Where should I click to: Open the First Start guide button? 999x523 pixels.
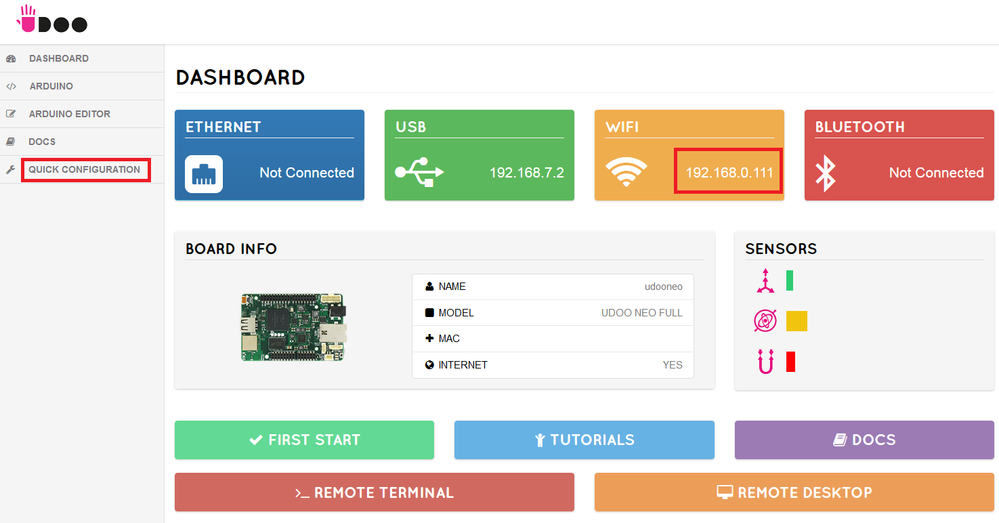[305, 440]
